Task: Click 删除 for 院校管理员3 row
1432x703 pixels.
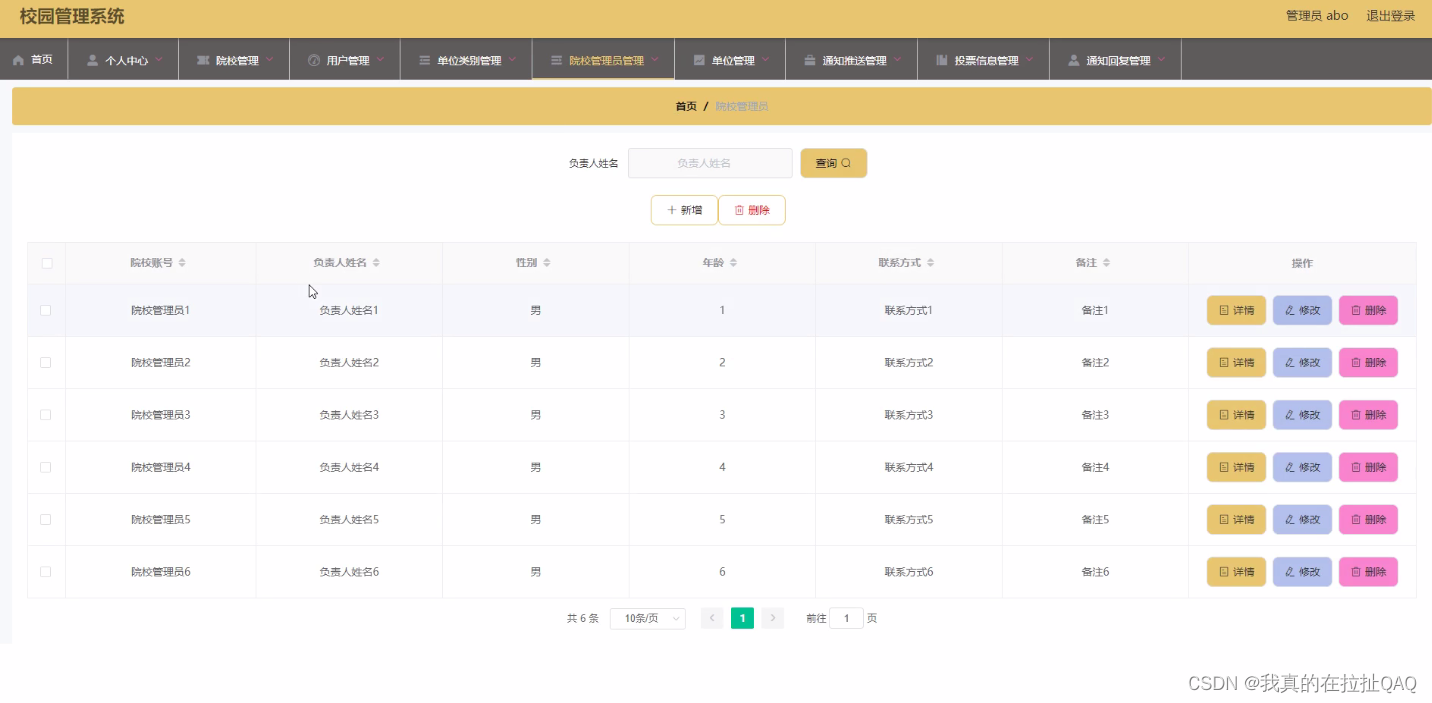Action: pyautogui.click(x=1368, y=415)
